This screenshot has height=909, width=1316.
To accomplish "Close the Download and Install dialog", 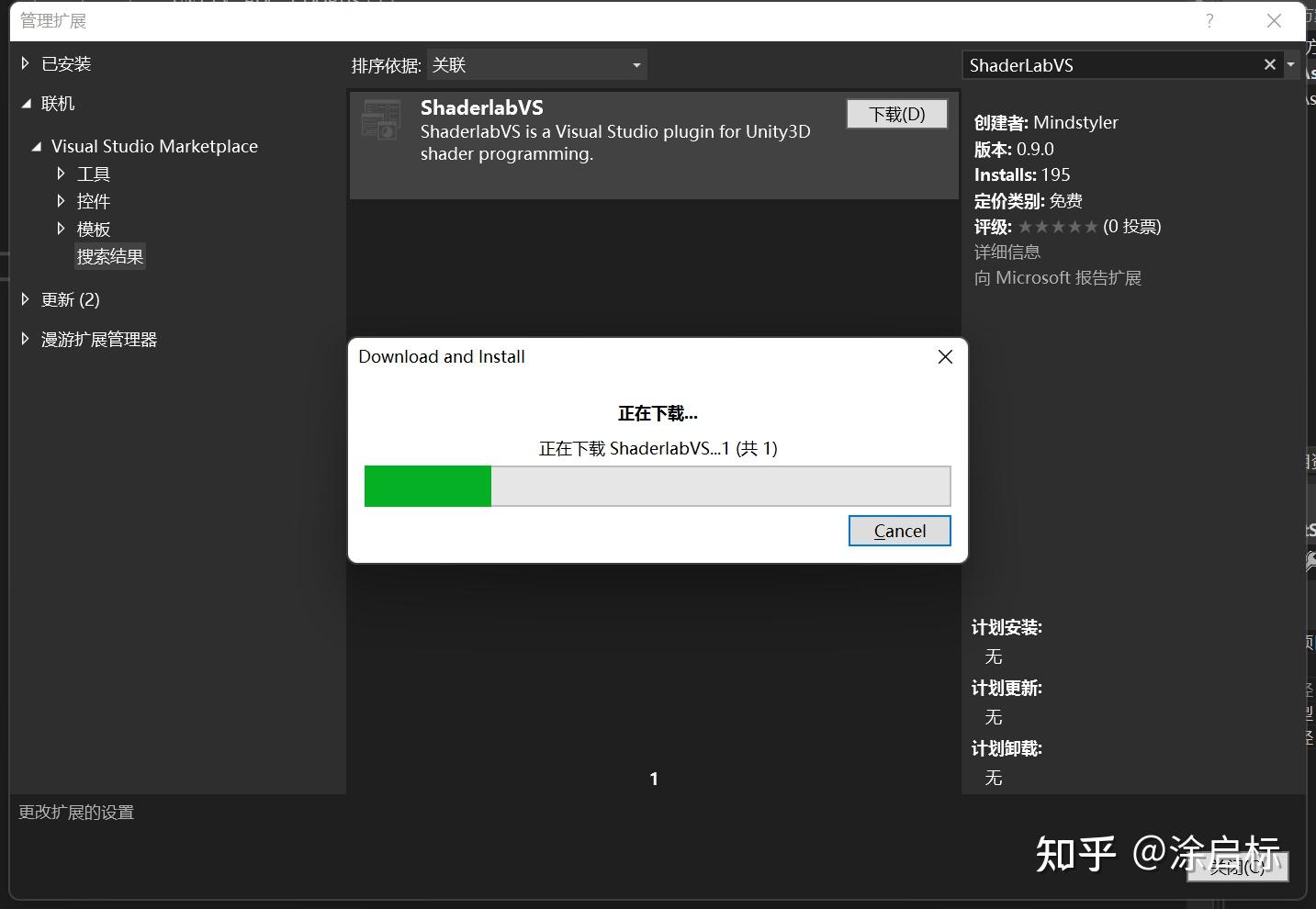I will tap(945, 356).
